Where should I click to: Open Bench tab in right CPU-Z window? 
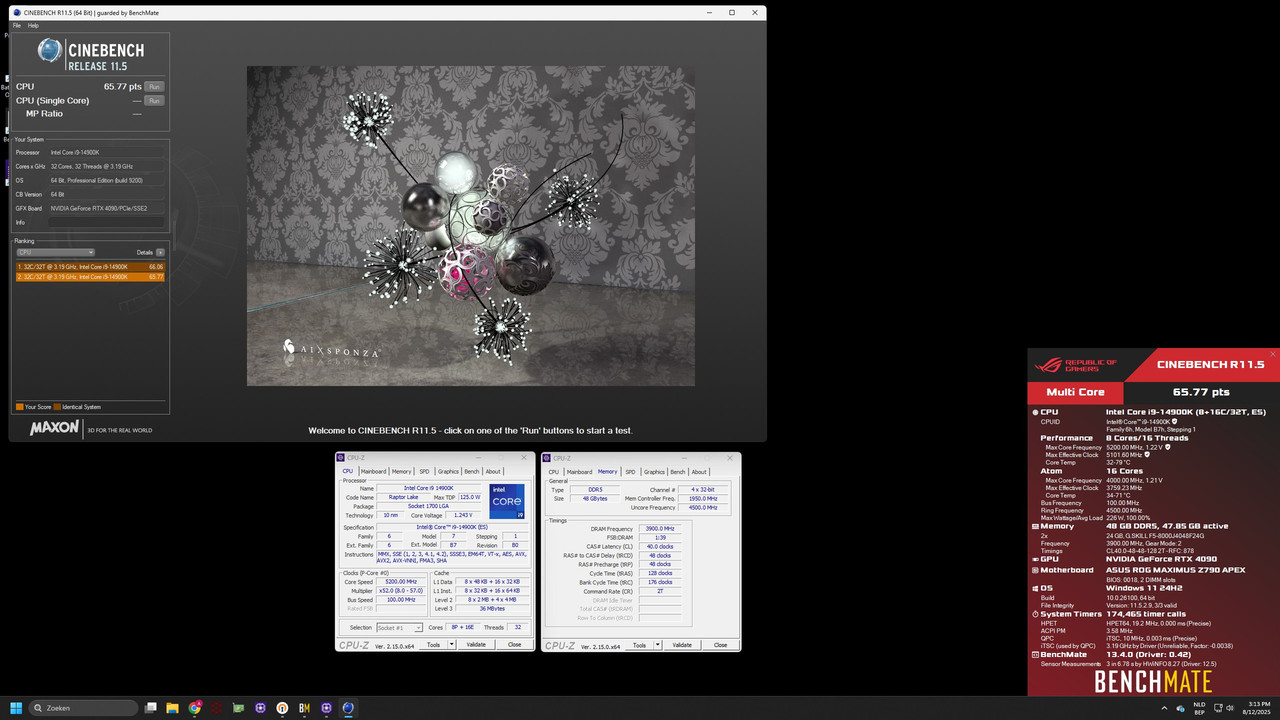click(x=678, y=472)
